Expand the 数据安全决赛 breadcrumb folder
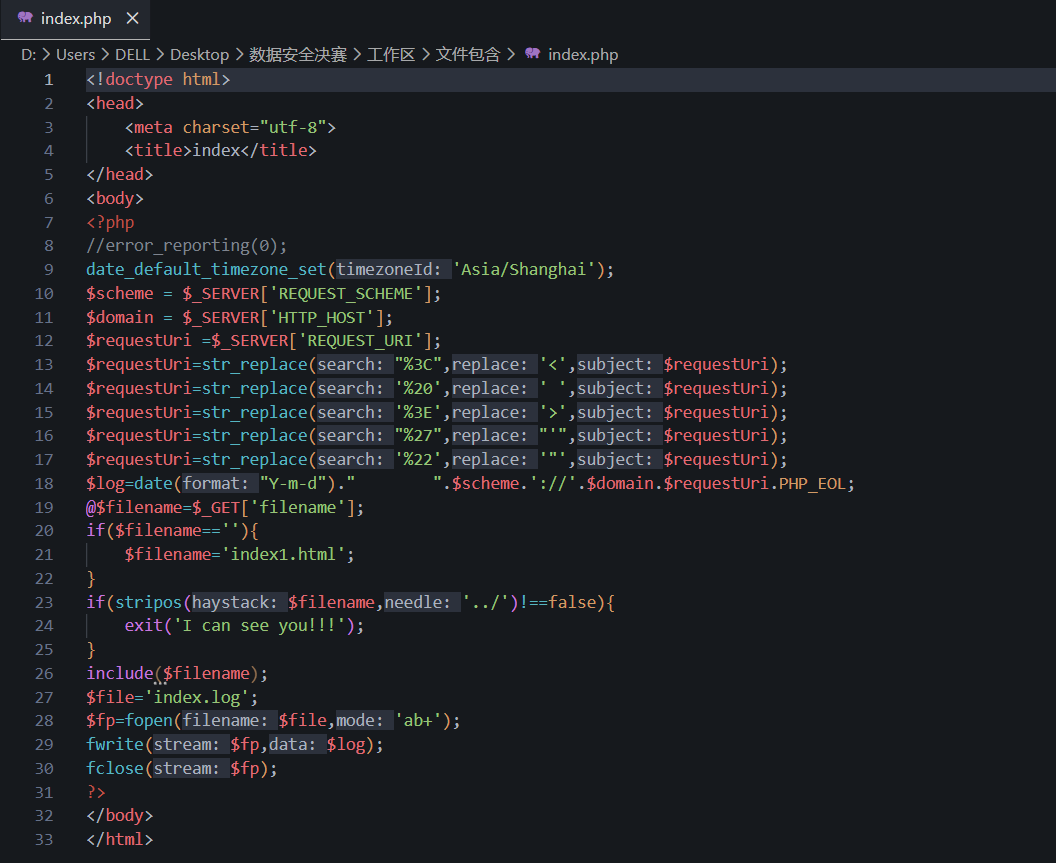Image resolution: width=1056 pixels, height=863 pixels. point(297,54)
